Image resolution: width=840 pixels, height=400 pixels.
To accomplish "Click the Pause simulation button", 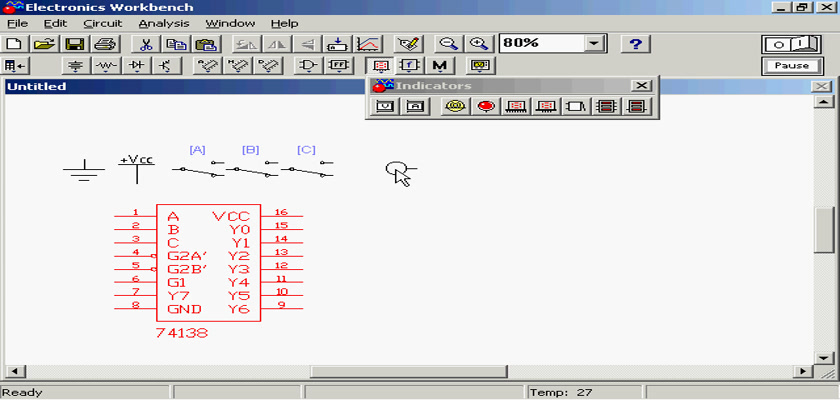I will (791, 66).
